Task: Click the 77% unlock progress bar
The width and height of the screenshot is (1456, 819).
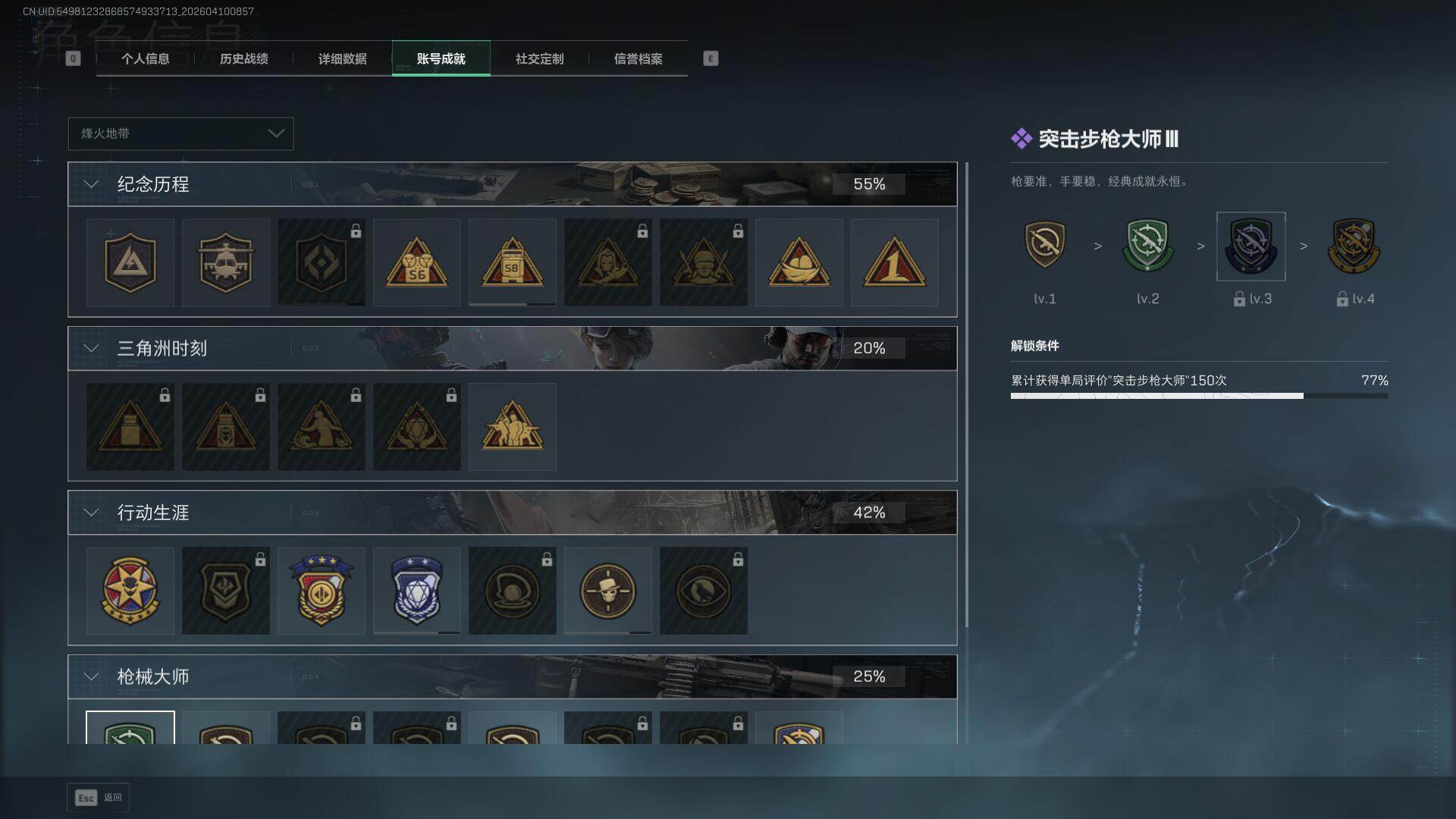Action: 1199,396
